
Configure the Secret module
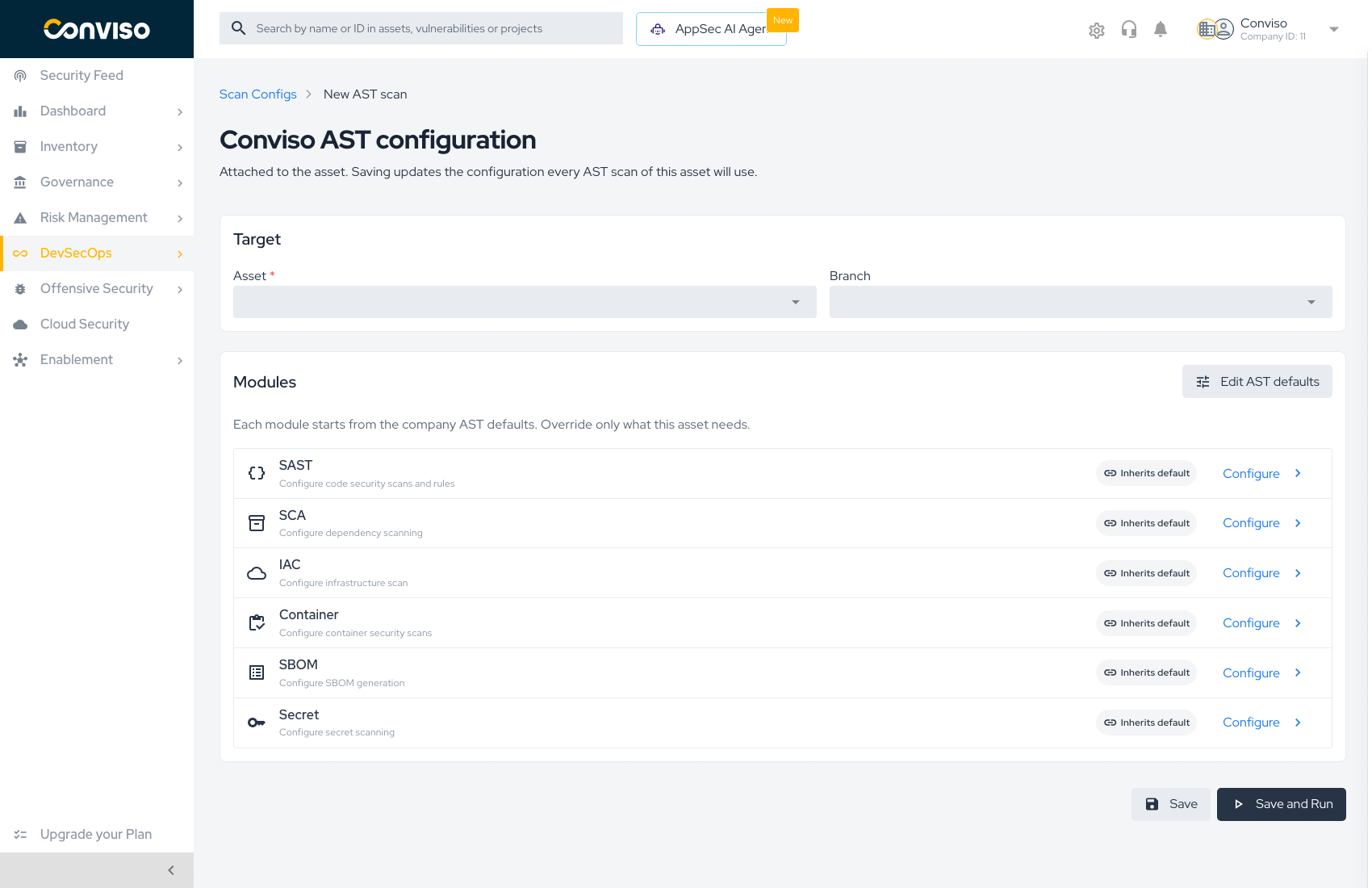(1262, 723)
